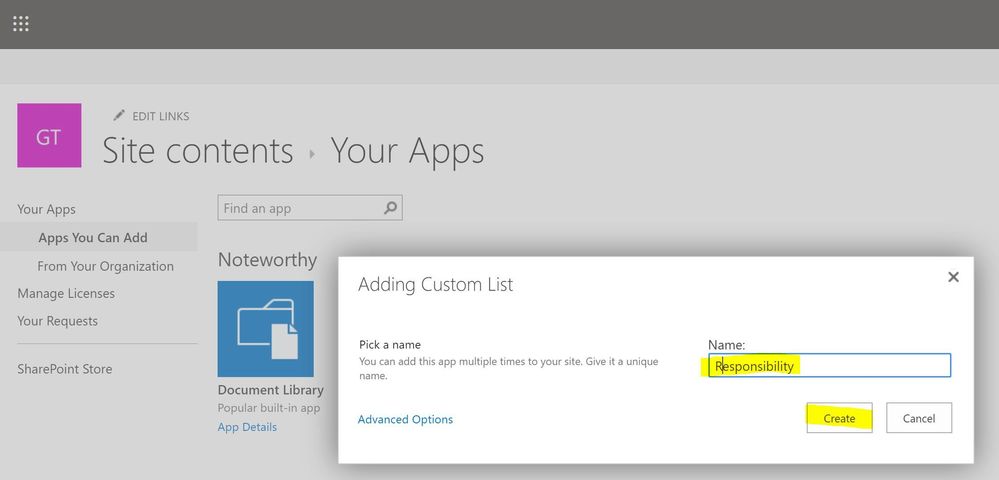Click Site contents breadcrumb title

tap(198, 151)
